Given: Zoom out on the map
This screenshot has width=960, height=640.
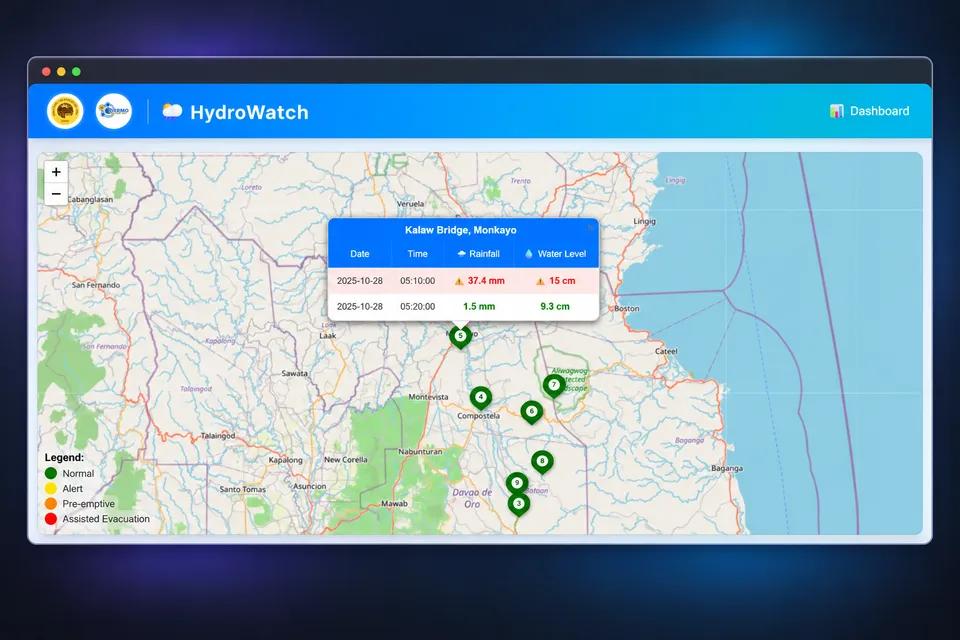Looking at the screenshot, I should pyautogui.click(x=56, y=194).
